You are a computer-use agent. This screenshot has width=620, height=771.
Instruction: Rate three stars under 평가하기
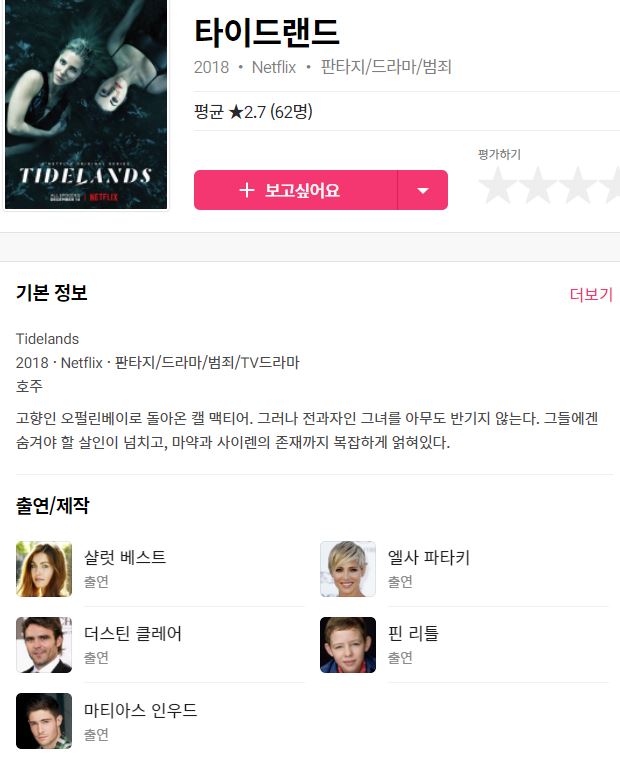tap(577, 185)
